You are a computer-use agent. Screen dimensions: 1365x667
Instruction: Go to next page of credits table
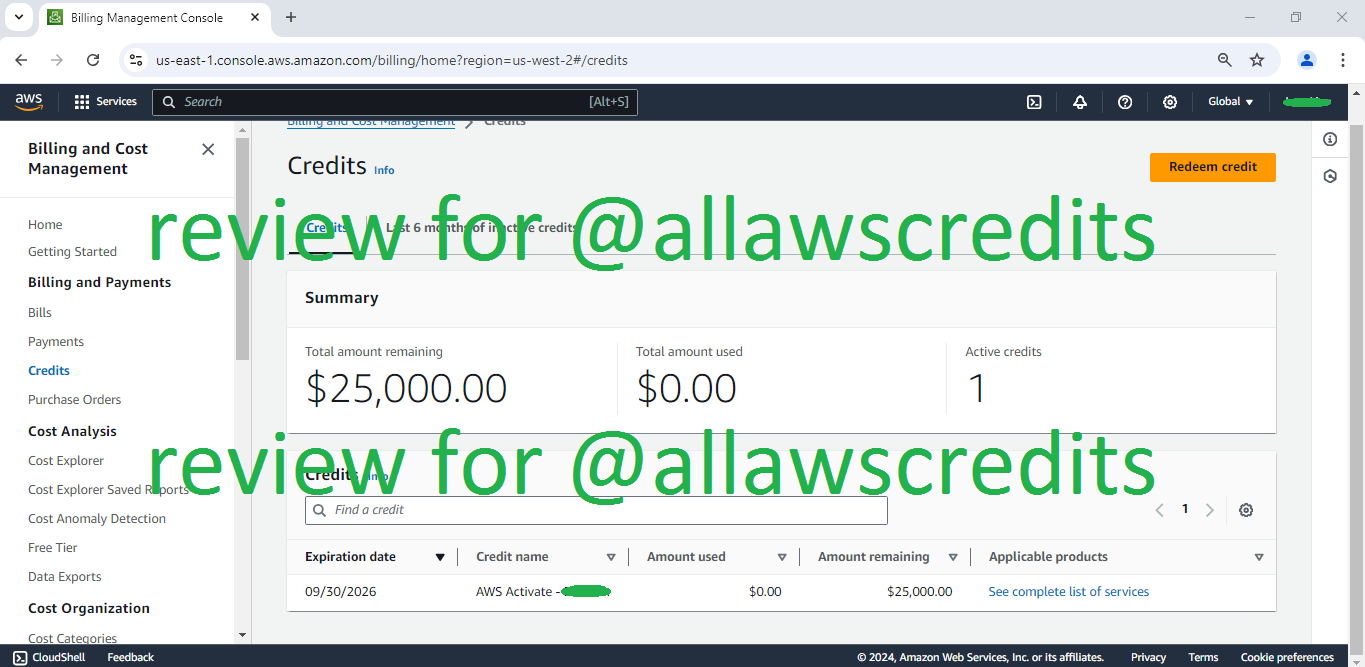pyautogui.click(x=1210, y=510)
